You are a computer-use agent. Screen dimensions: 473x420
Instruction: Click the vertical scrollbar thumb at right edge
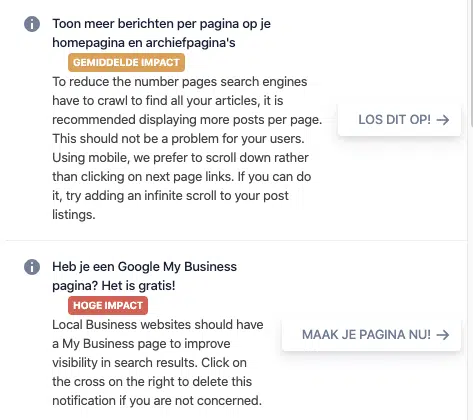tap(472, 63)
